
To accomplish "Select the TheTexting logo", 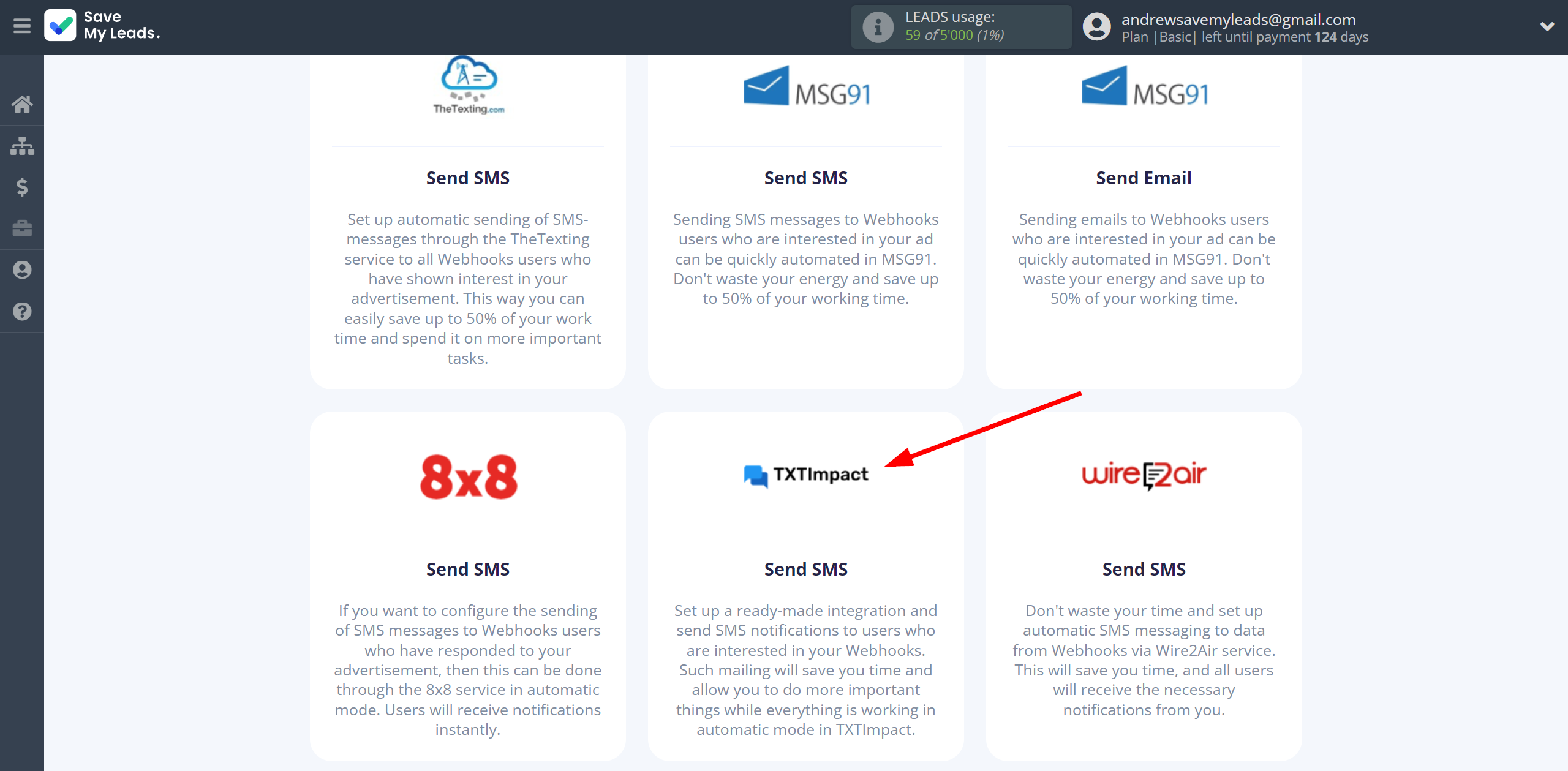I will click(x=469, y=85).
